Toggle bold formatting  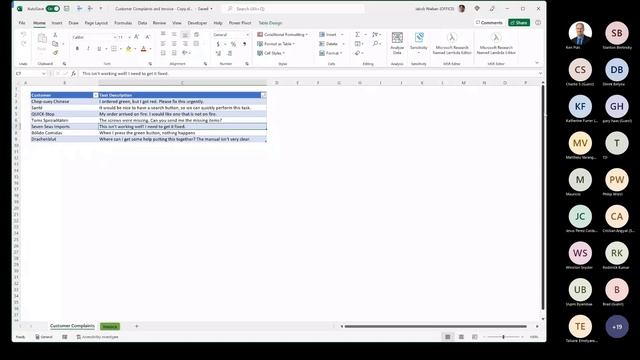(77, 49)
